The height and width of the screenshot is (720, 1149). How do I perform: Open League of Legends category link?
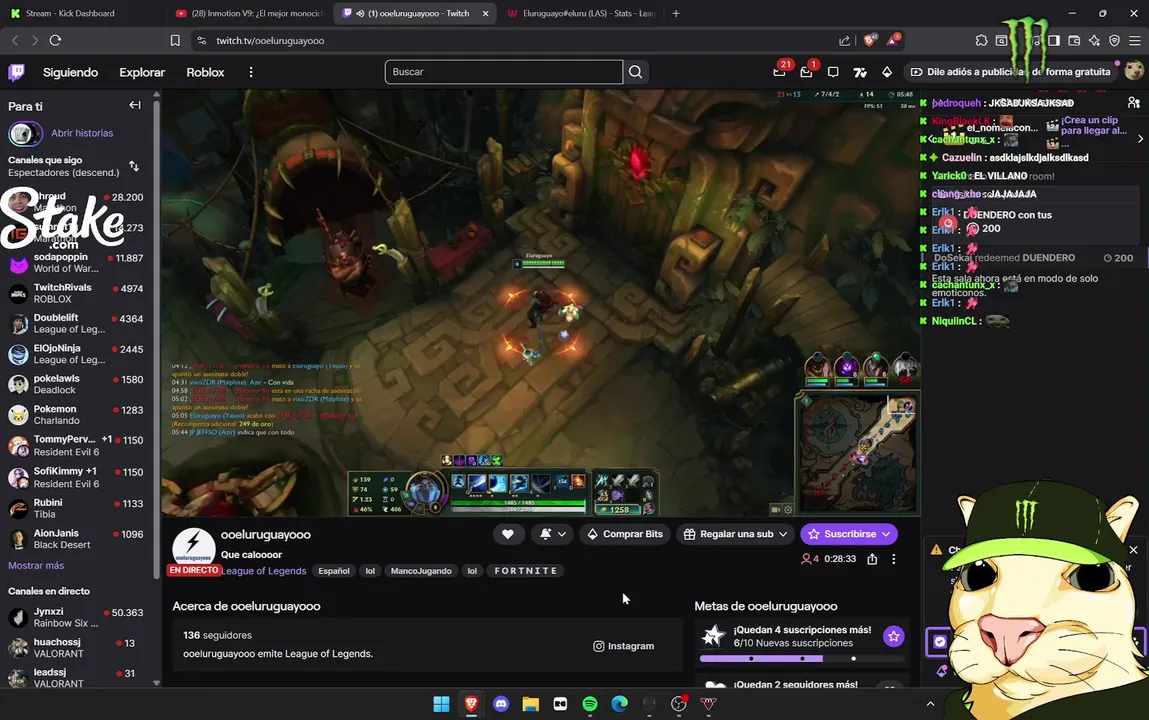264,571
